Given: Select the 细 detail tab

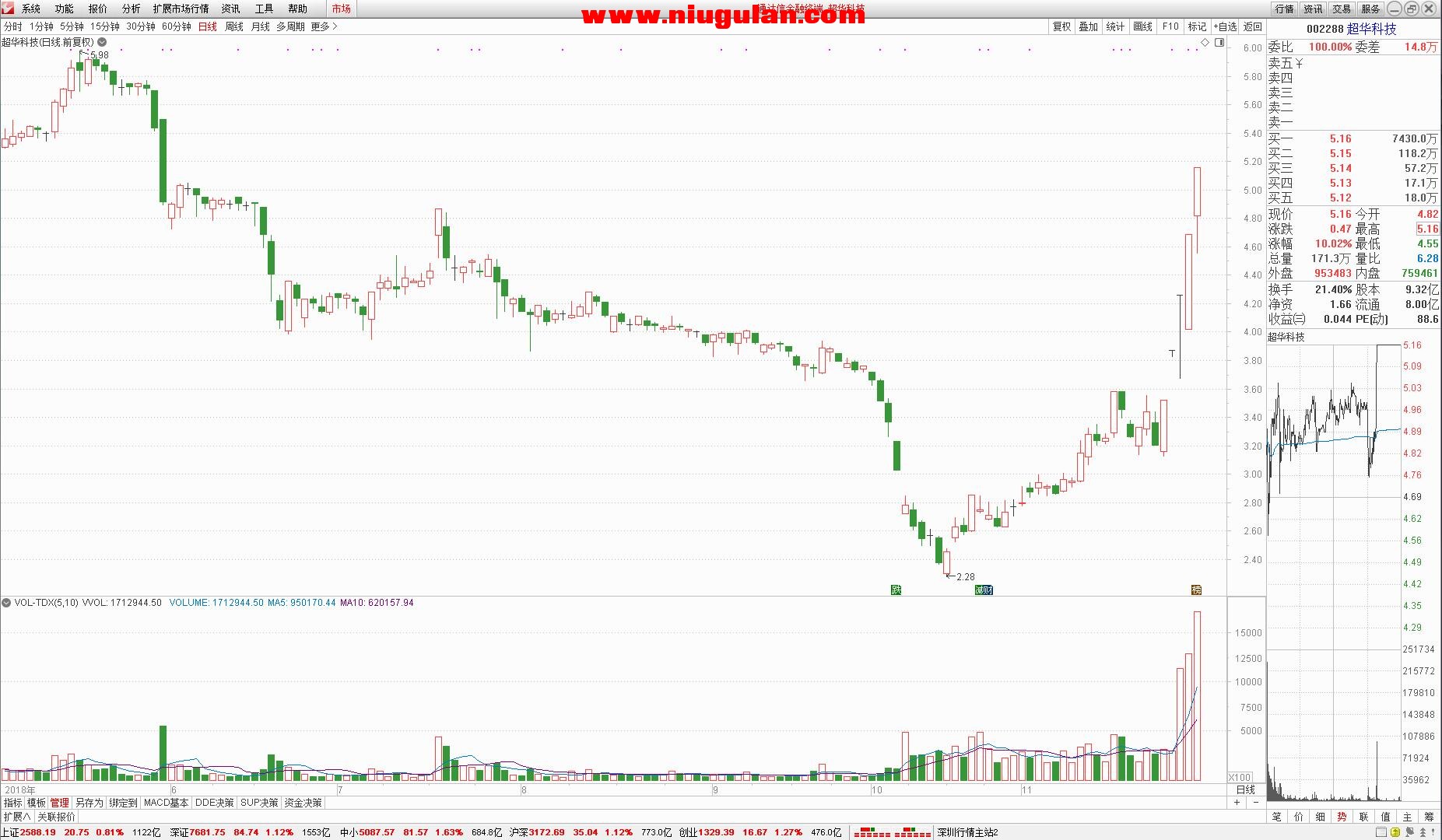Looking at the screenshot, I should pyautogui.click(x=1320, y=817).
